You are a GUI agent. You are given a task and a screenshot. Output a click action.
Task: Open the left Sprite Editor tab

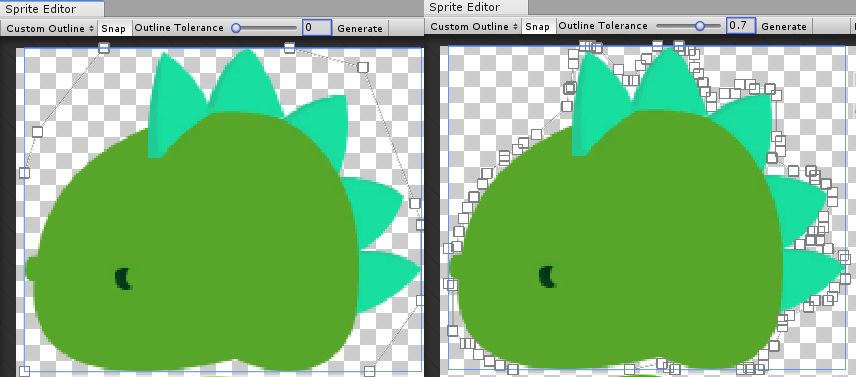(52, 9)
